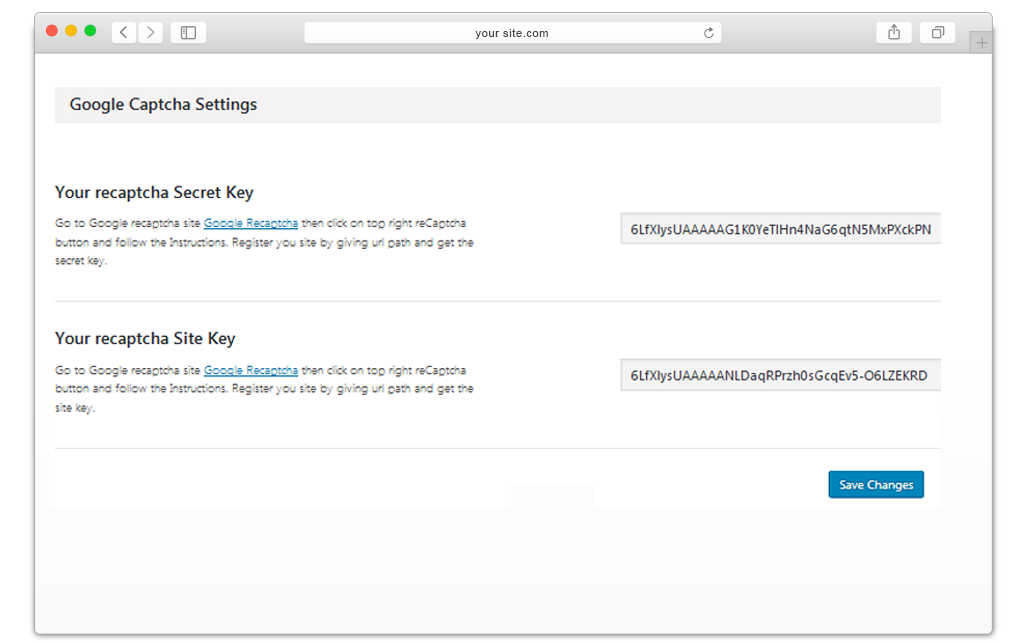Maximize the window with the green button
Screen dimensions: 1024x643
pos(90,31)
